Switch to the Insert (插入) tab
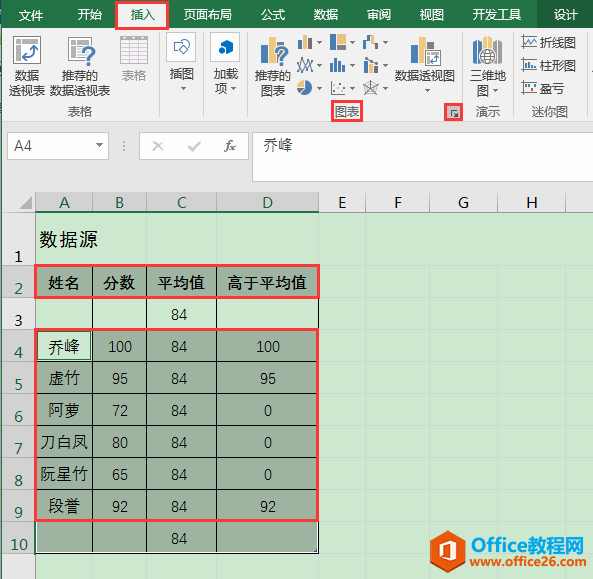The height and width of the screenshot is (579, 593). [x=142, y=15]
